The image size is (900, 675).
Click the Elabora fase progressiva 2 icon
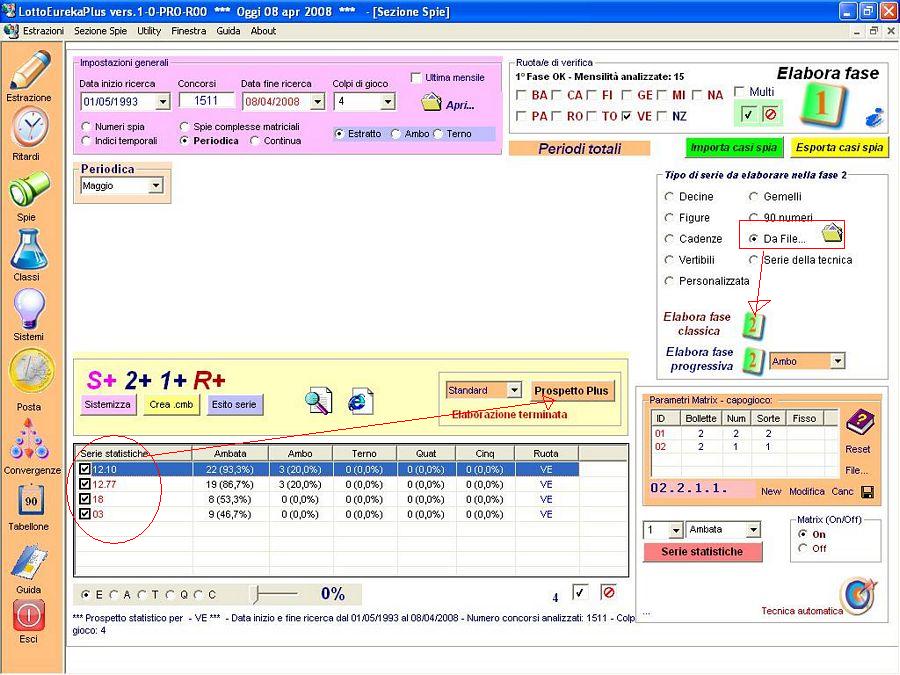[x=752, y=360]
